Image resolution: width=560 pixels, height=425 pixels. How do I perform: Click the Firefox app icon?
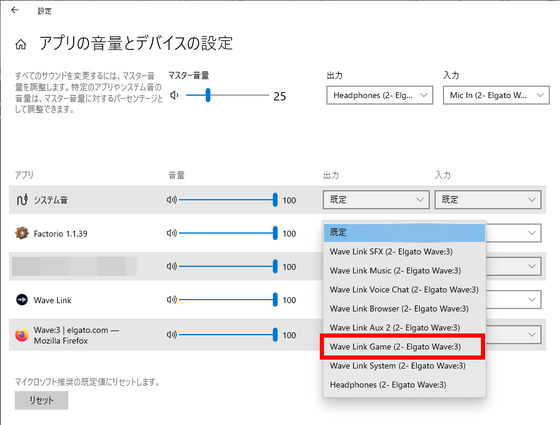click(22, 335)
